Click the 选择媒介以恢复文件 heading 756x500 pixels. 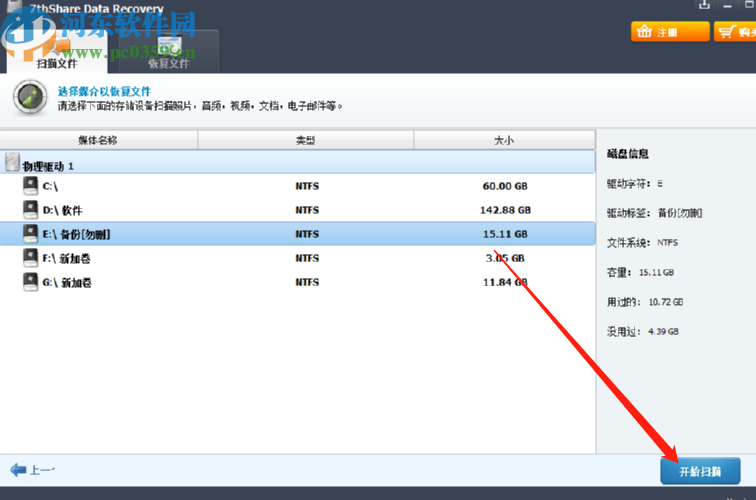(105, 91)
